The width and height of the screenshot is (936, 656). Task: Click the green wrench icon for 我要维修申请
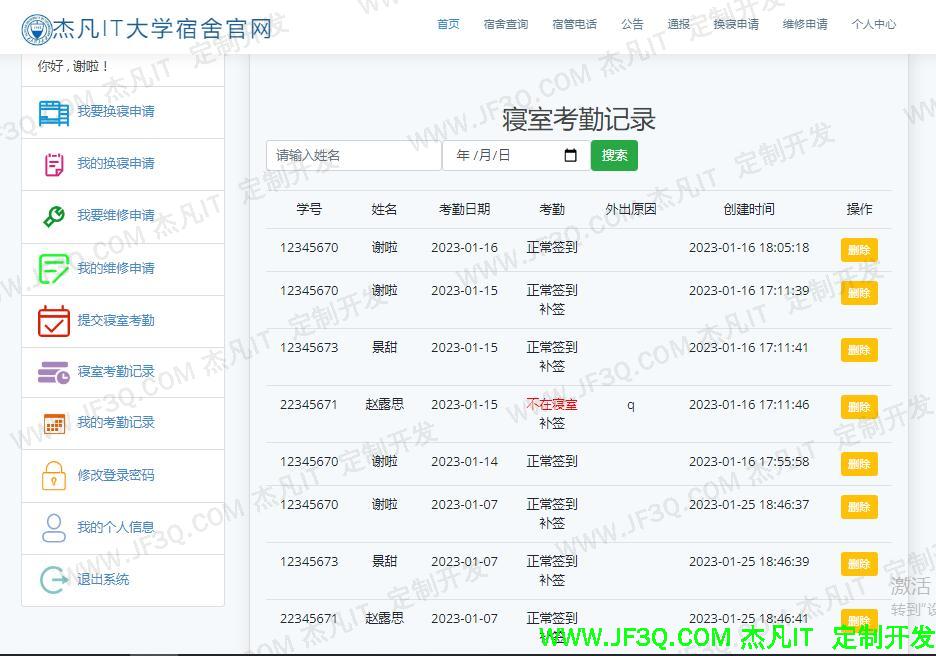[x=54, y=216]
